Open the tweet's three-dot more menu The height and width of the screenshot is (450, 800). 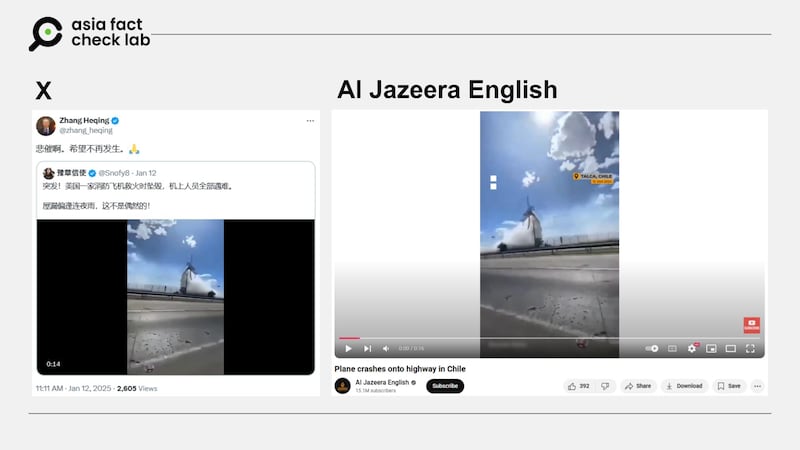click(x=310, y=121)
